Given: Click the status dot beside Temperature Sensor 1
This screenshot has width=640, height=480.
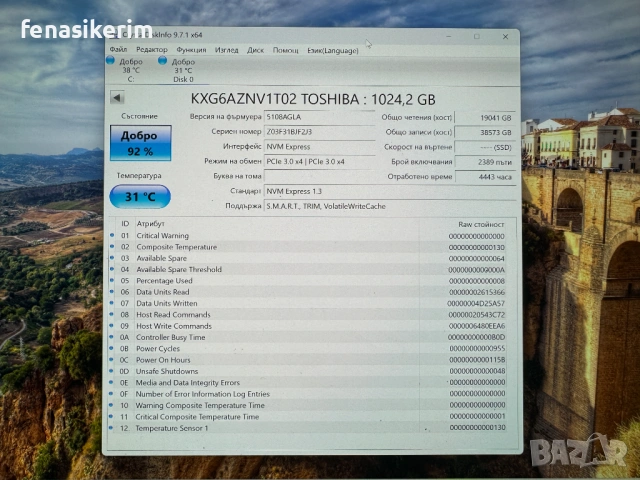Looking at the screenshot, I should click(111, 427).
